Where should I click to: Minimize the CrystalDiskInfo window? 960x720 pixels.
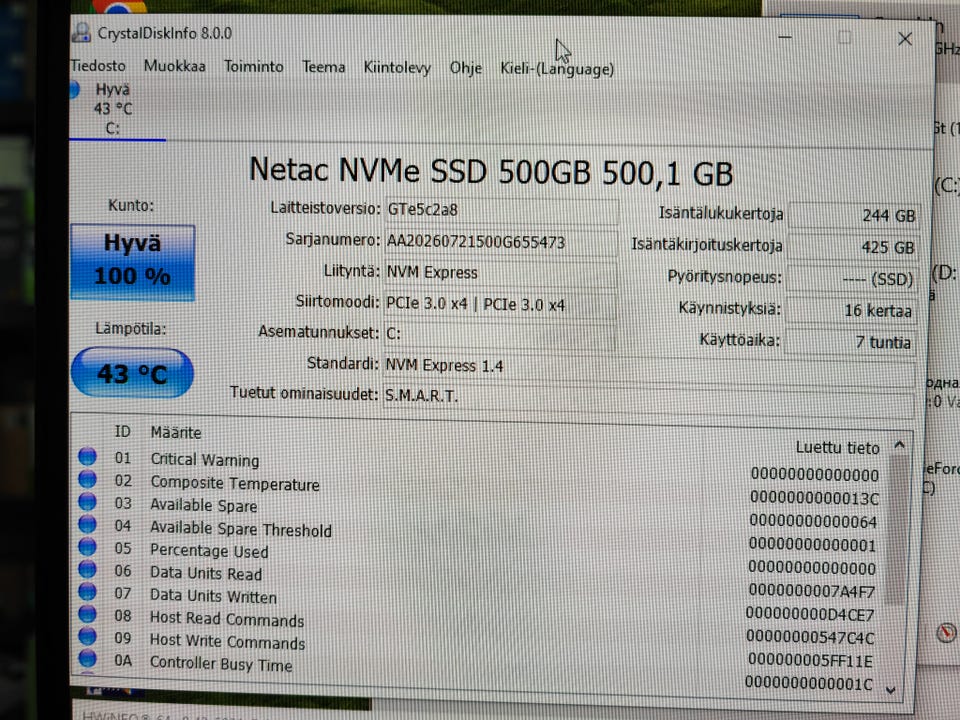tap(785, 37)
